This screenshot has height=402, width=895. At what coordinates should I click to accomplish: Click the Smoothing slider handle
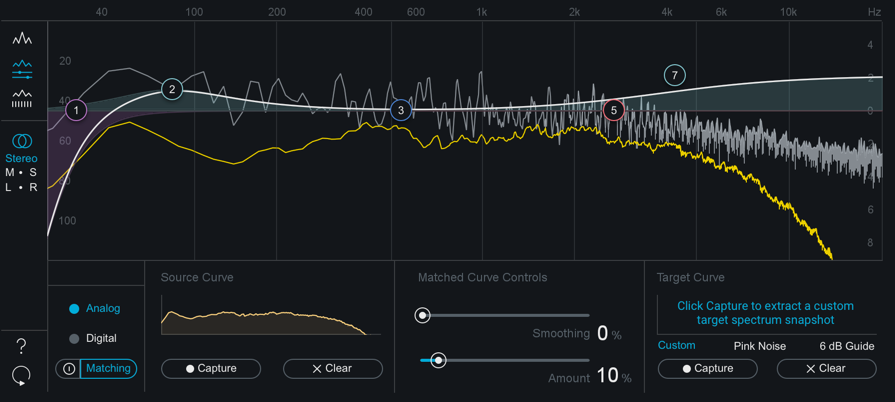(422, 315)
